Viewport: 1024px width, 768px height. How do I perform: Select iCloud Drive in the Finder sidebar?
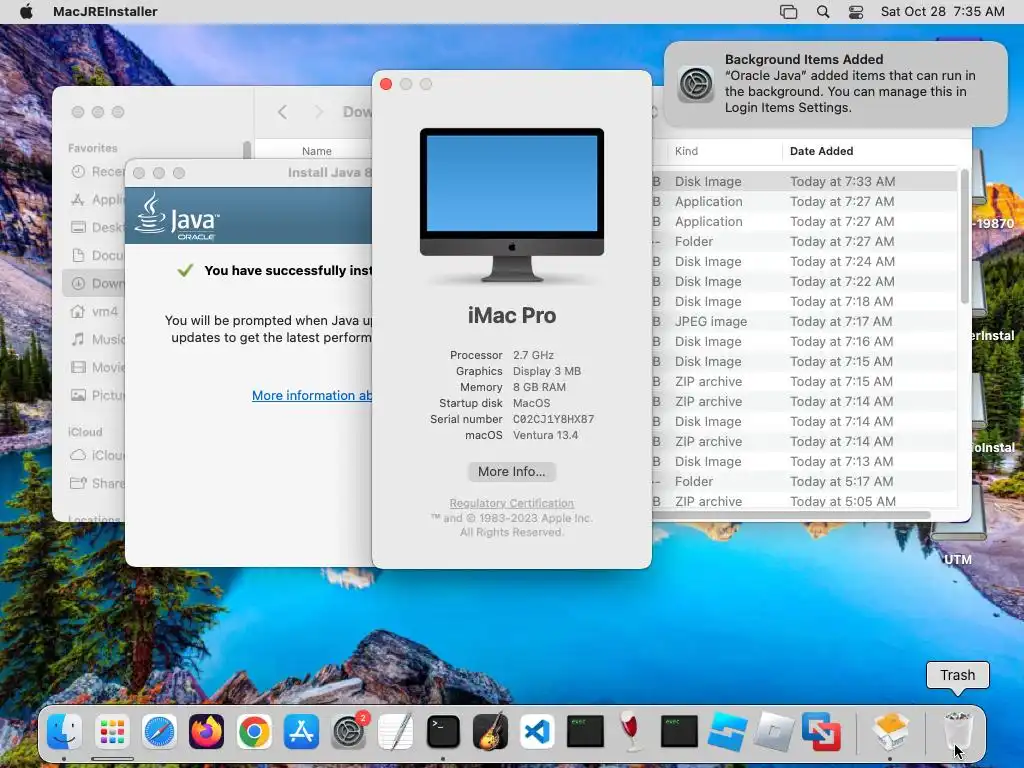[97, 455]
